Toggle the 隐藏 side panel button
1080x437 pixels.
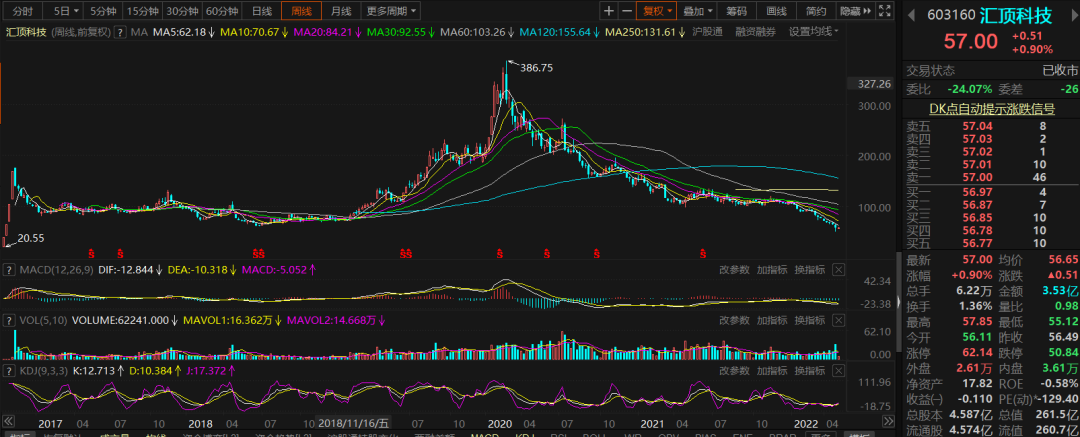pos(856,11)
